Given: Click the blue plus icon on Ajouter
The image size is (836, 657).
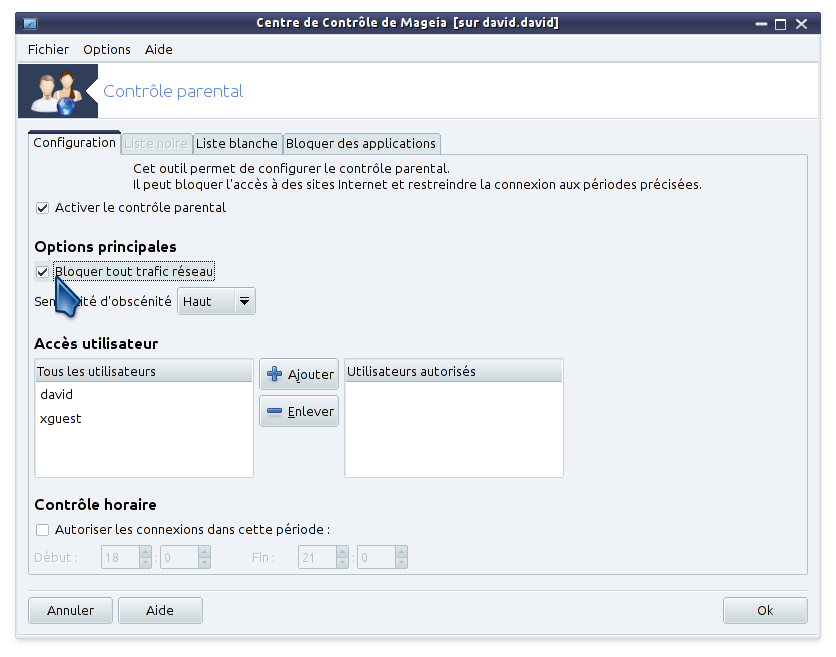Looking at the screenshot, I should 274,374.
